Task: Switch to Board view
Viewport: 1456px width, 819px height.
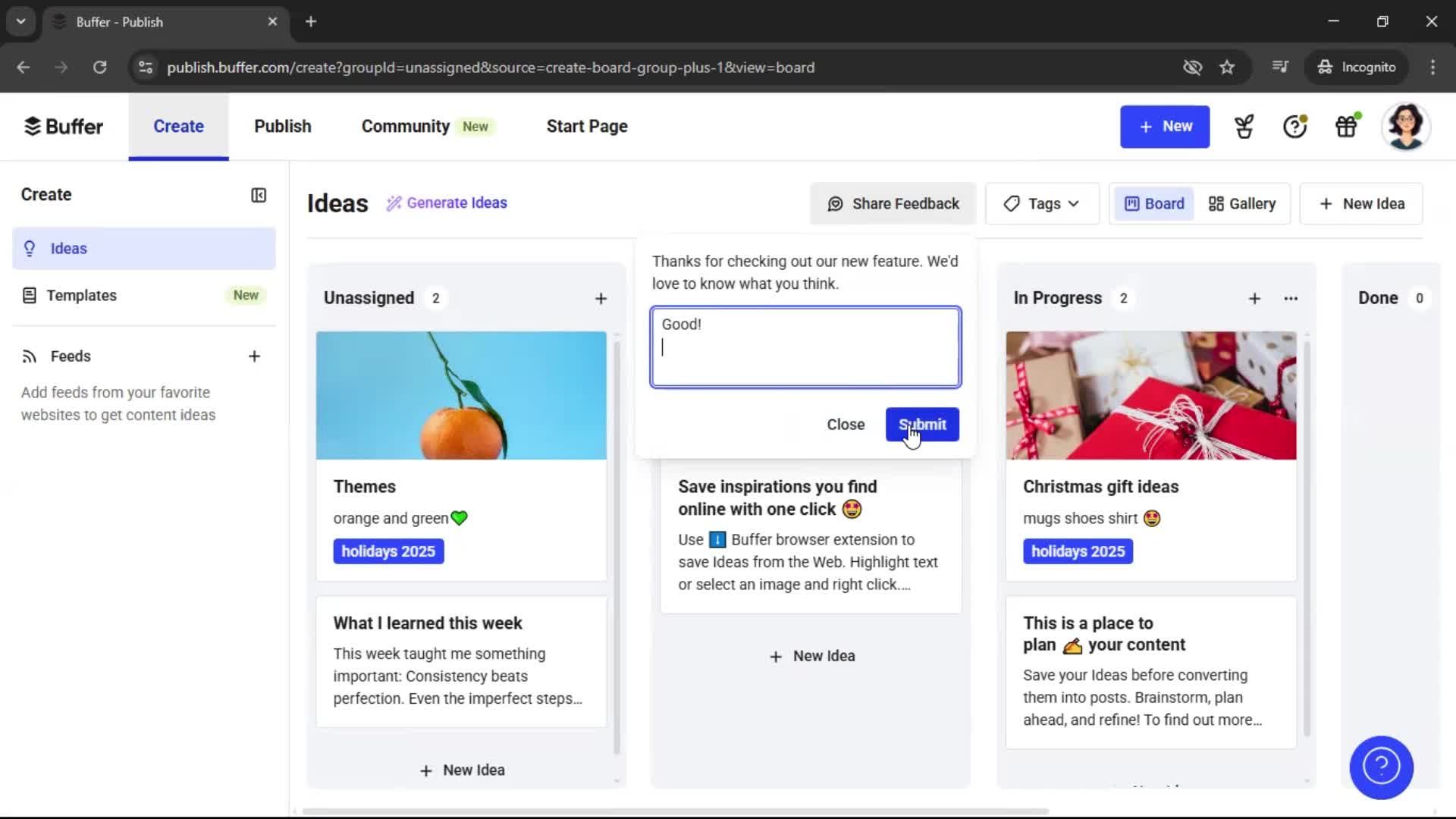Action: coord(1153,203)
